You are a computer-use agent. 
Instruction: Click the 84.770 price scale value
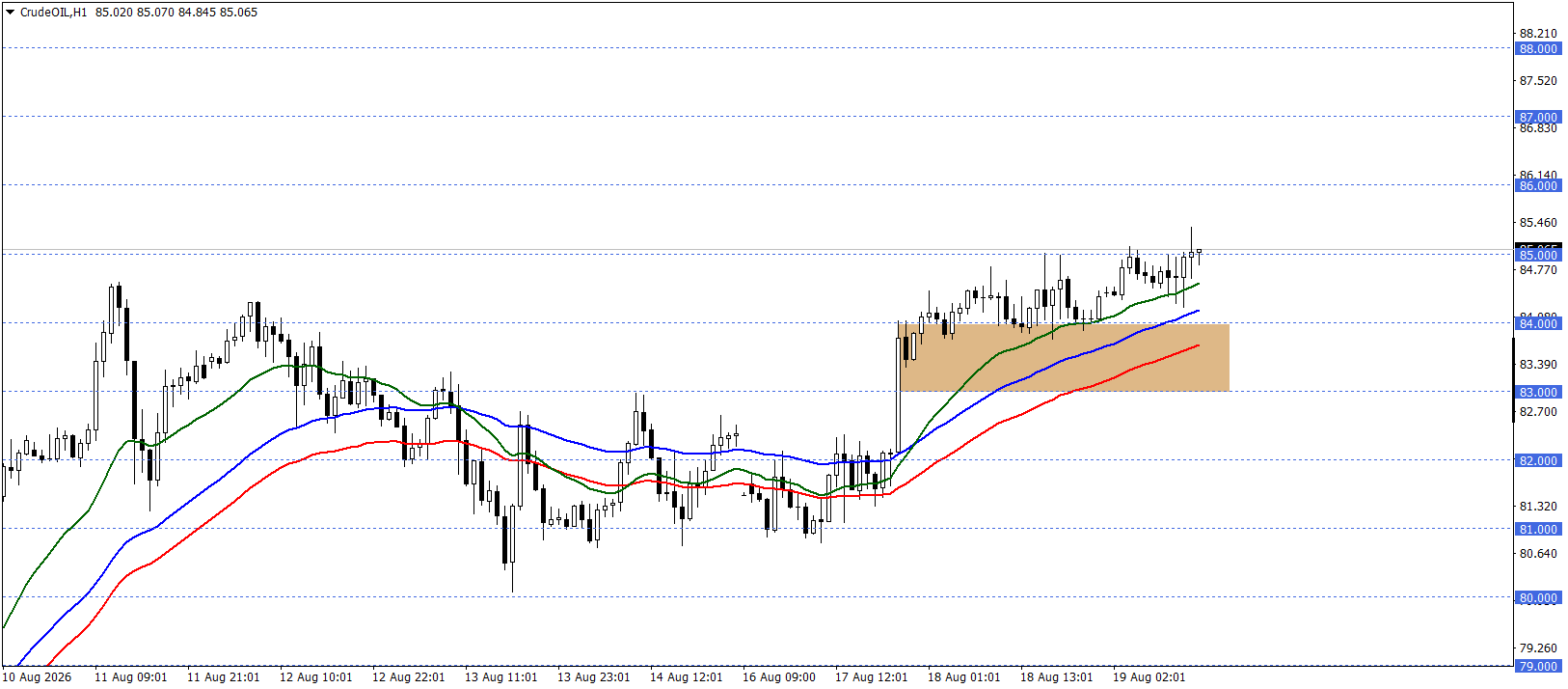(1538, 270)
